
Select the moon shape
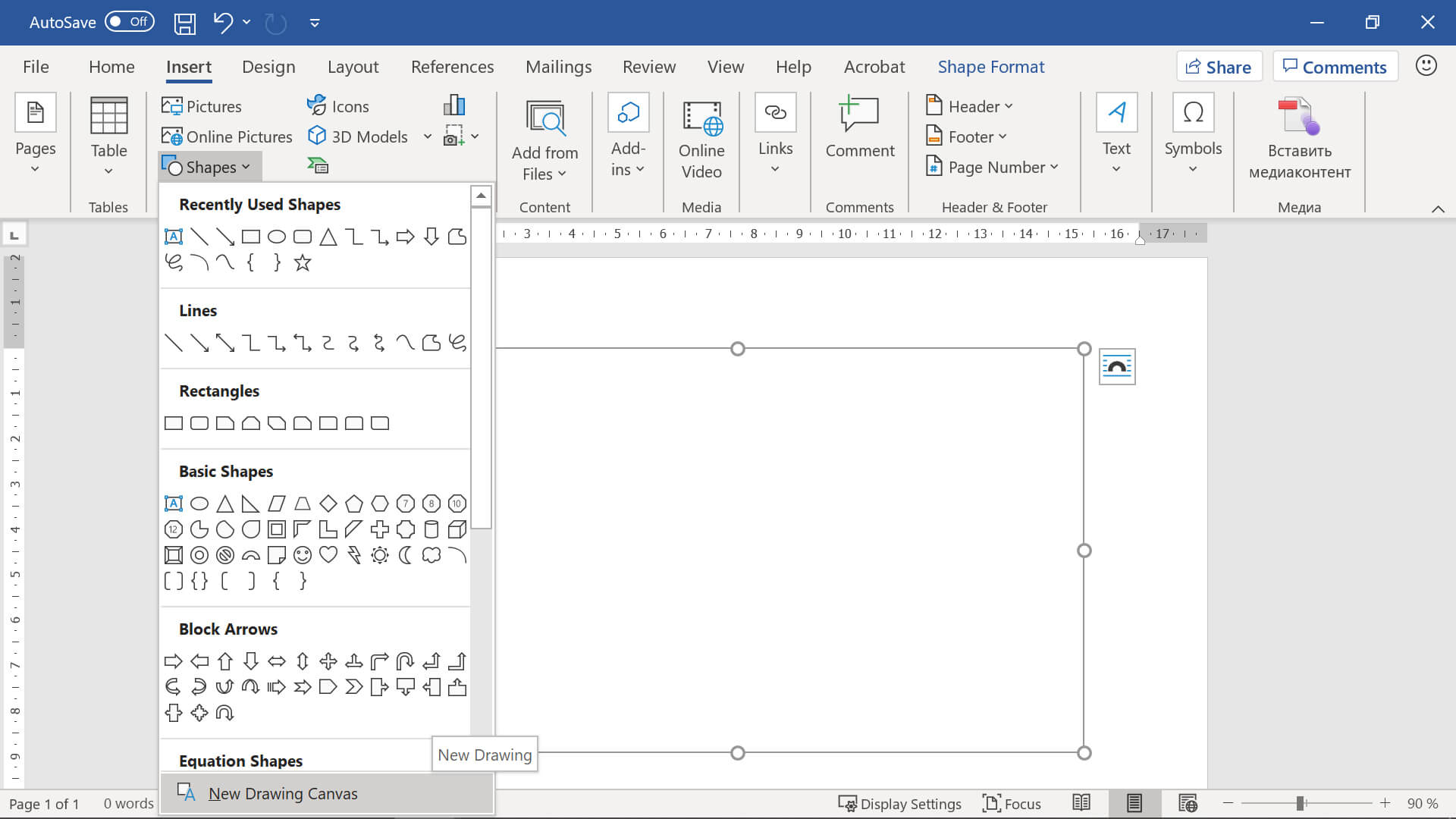point(406,555)
